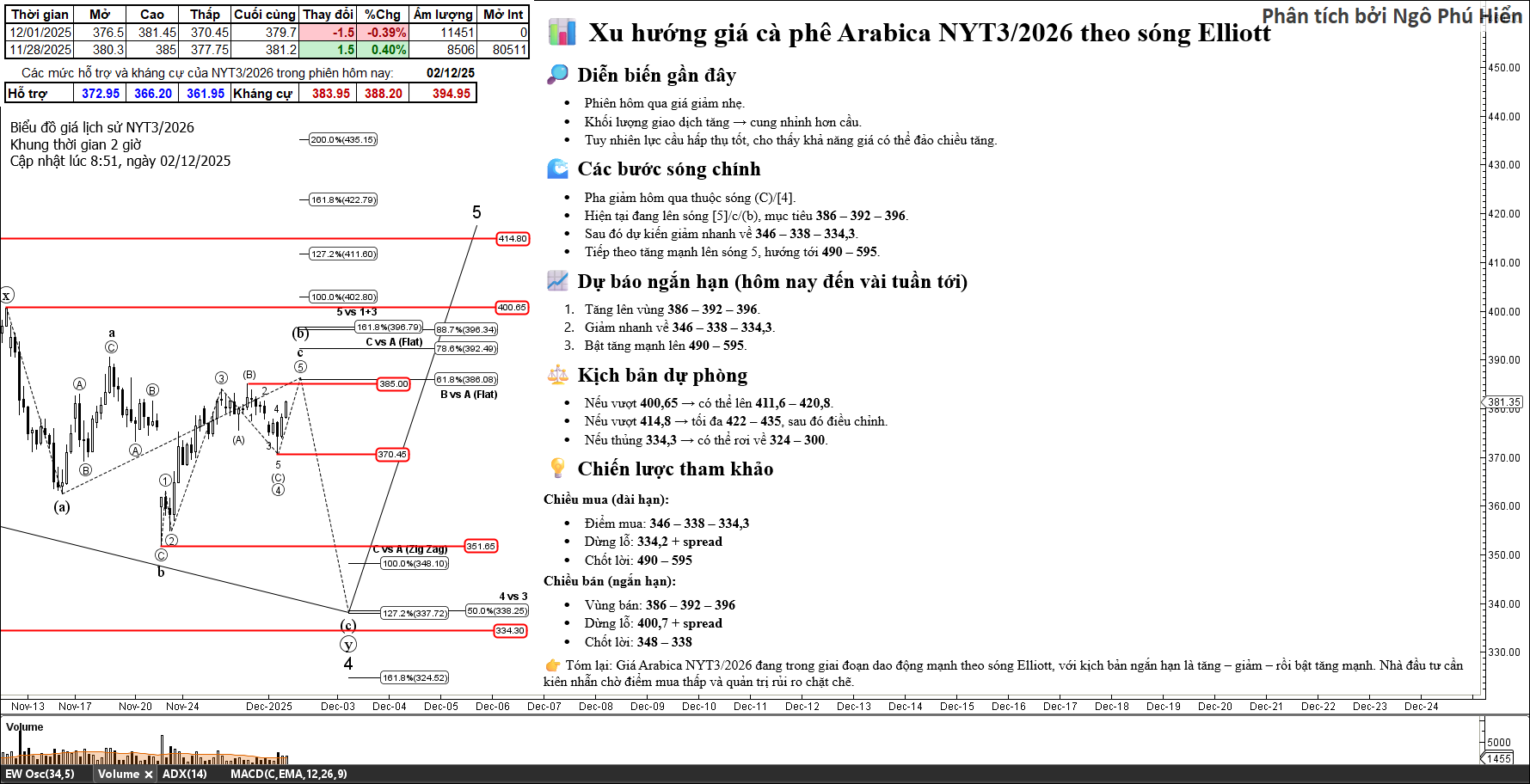This screenshot has width=1530, height=784.
Task: Click the 1455 volume marker on the axis
Action: coord(1499,758)
